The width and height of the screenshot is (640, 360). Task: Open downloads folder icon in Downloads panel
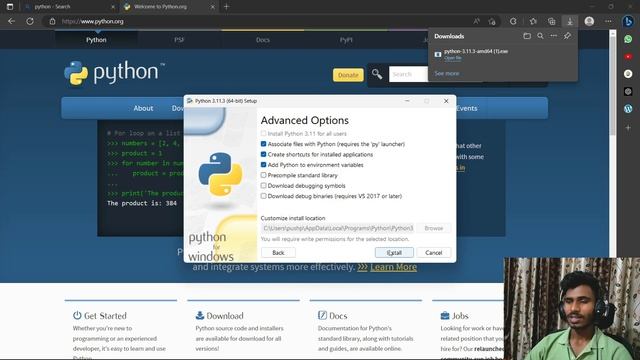pos(527,36)
